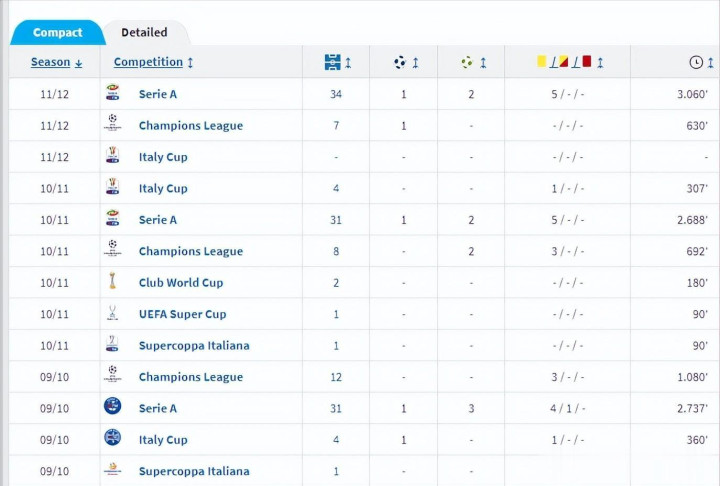Sort by minutes played clock icon
720x486 pixels.
click(x=696, y=62)
